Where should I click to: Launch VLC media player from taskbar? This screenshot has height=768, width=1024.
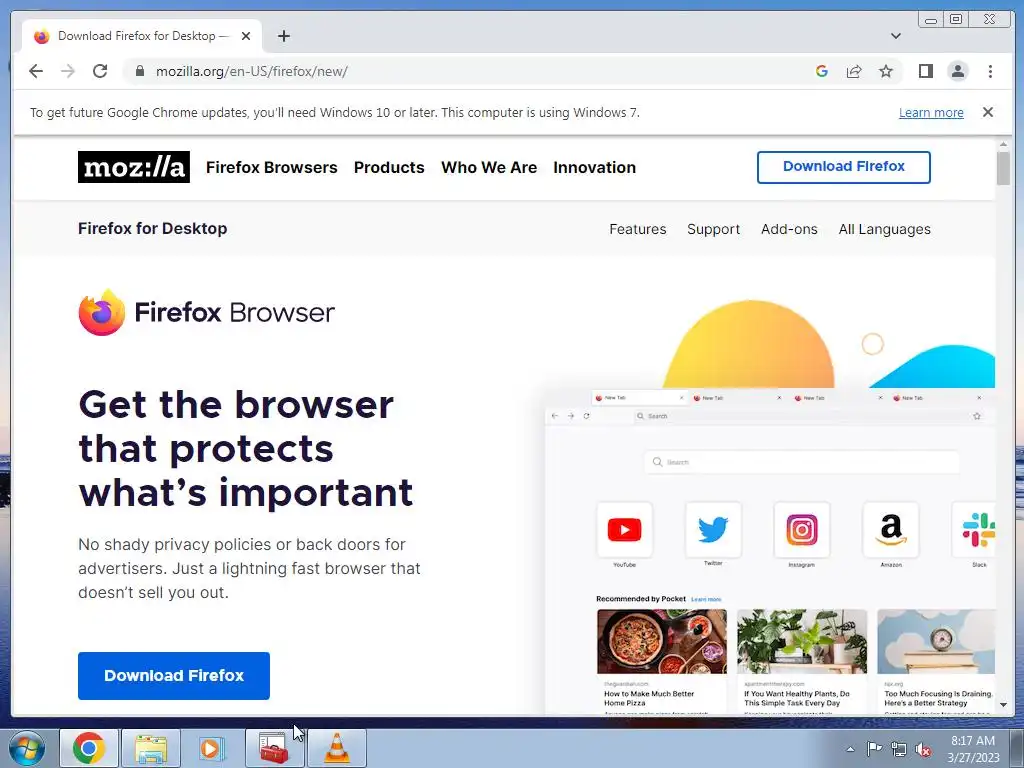[336, 748]
